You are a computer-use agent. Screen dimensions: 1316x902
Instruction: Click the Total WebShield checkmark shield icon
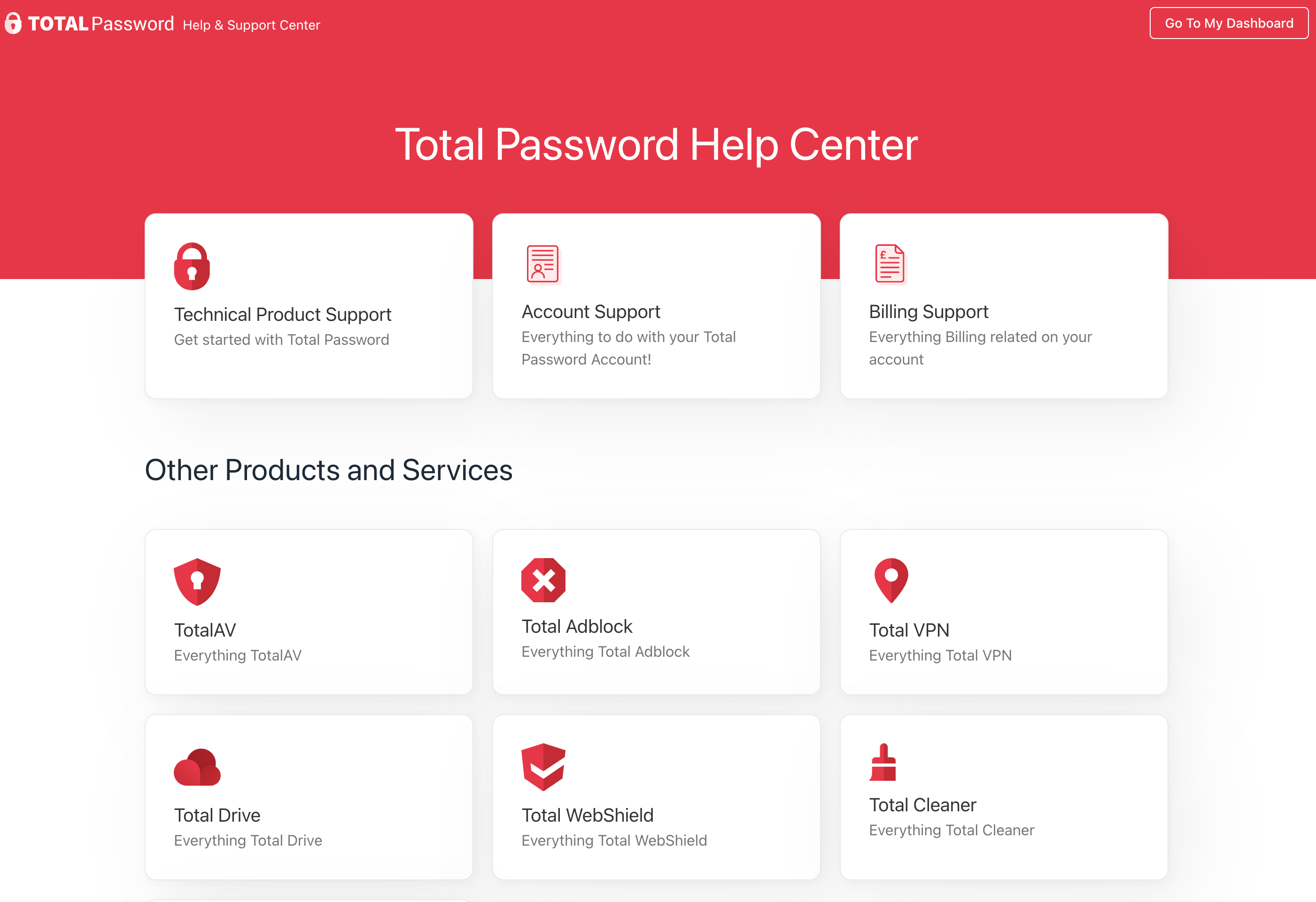point(543,767)
